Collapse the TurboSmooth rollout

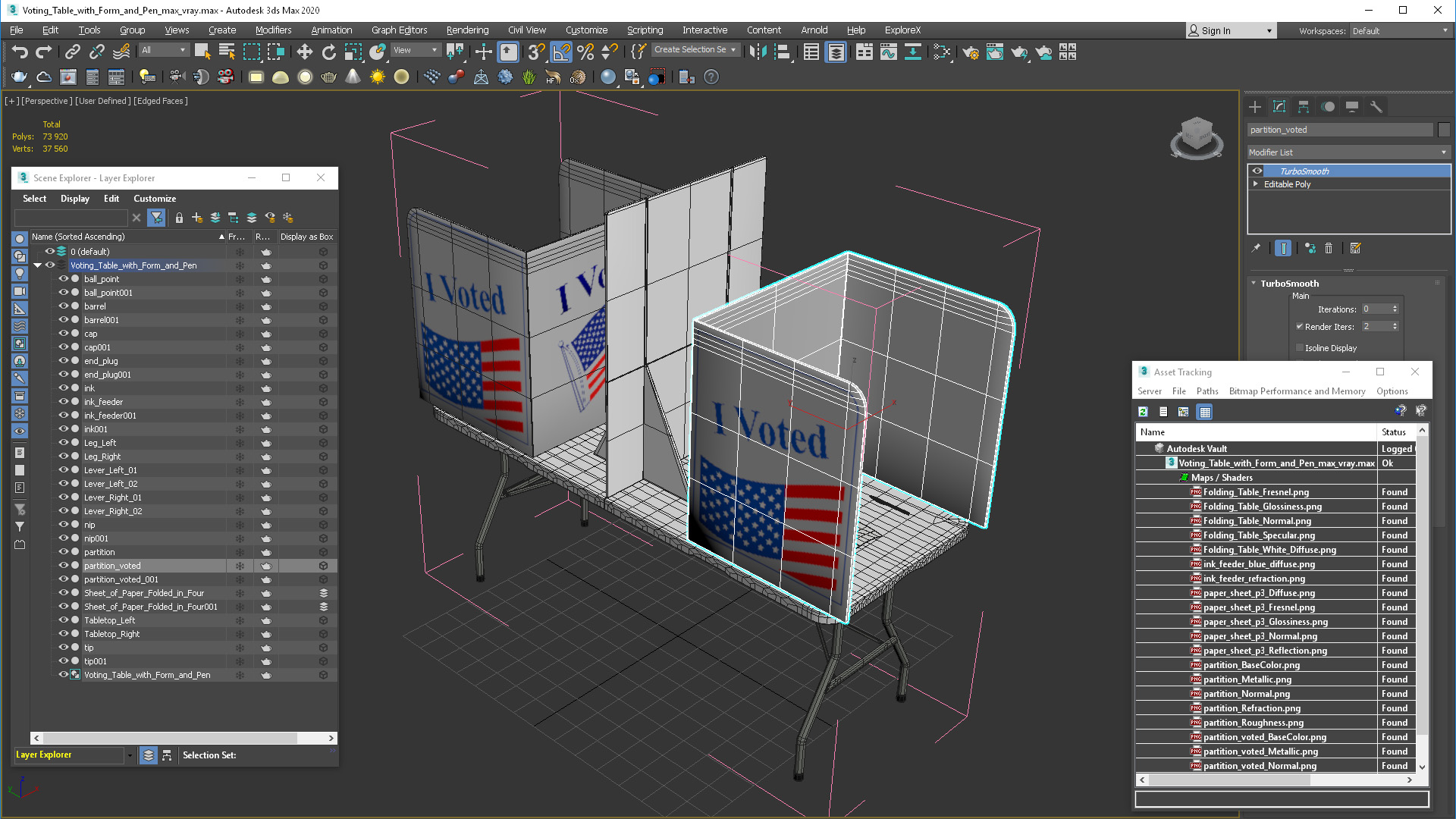click(x=1254, y=284)
